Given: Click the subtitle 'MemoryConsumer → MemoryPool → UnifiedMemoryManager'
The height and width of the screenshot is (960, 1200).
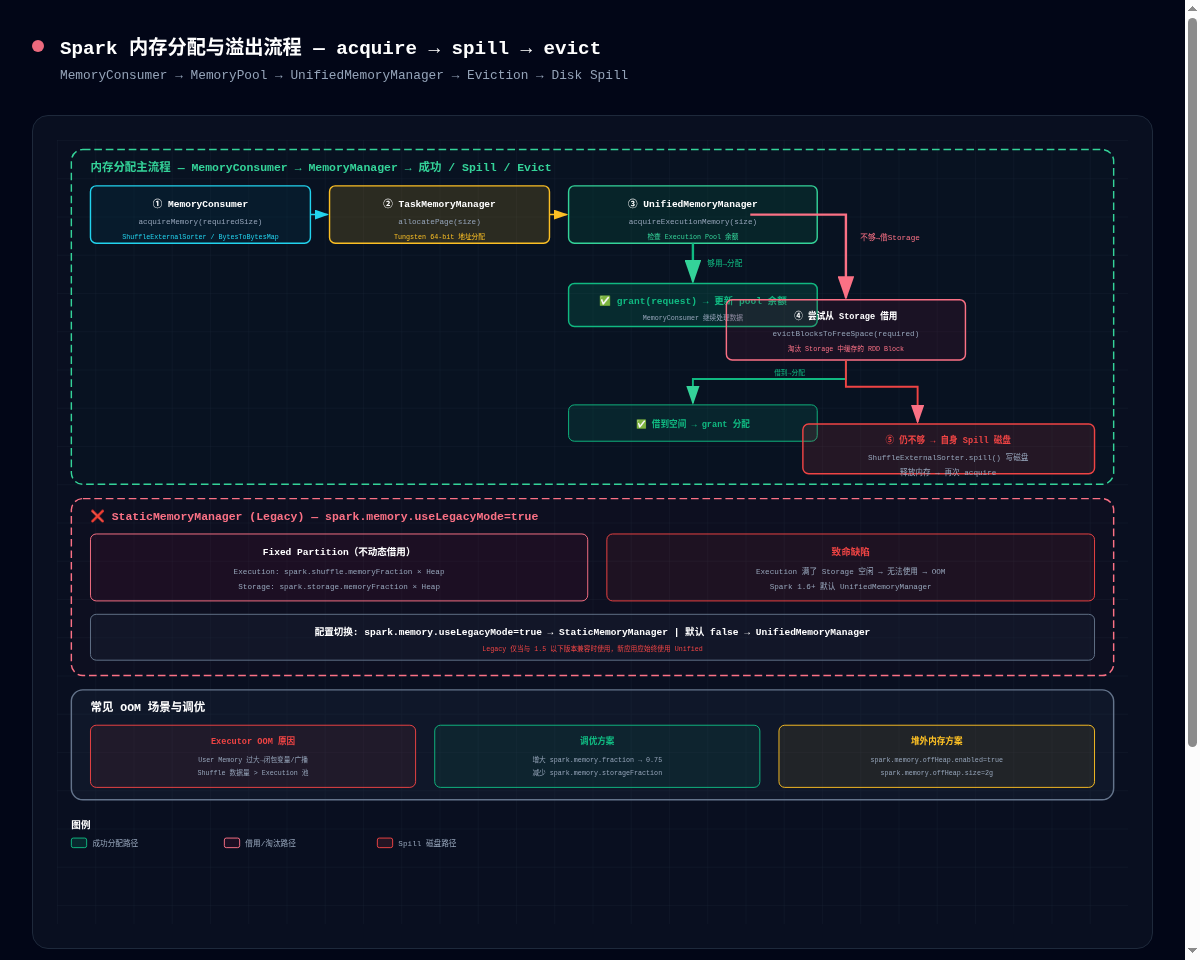Looking at the screenshot, I should pyautogui.click(x=252, y=75).
